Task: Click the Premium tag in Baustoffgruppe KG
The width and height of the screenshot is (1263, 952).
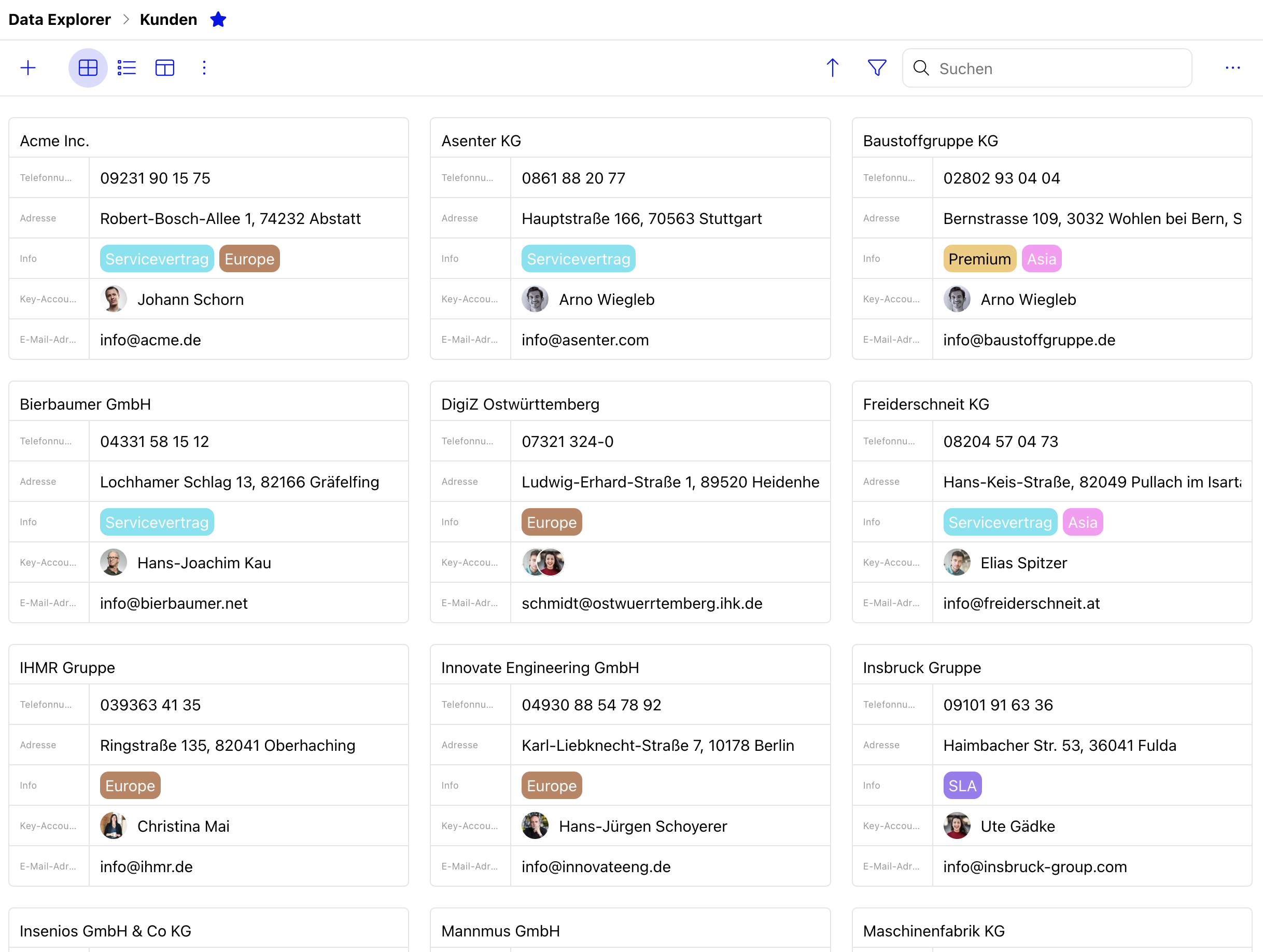Action: click(980, 259)
